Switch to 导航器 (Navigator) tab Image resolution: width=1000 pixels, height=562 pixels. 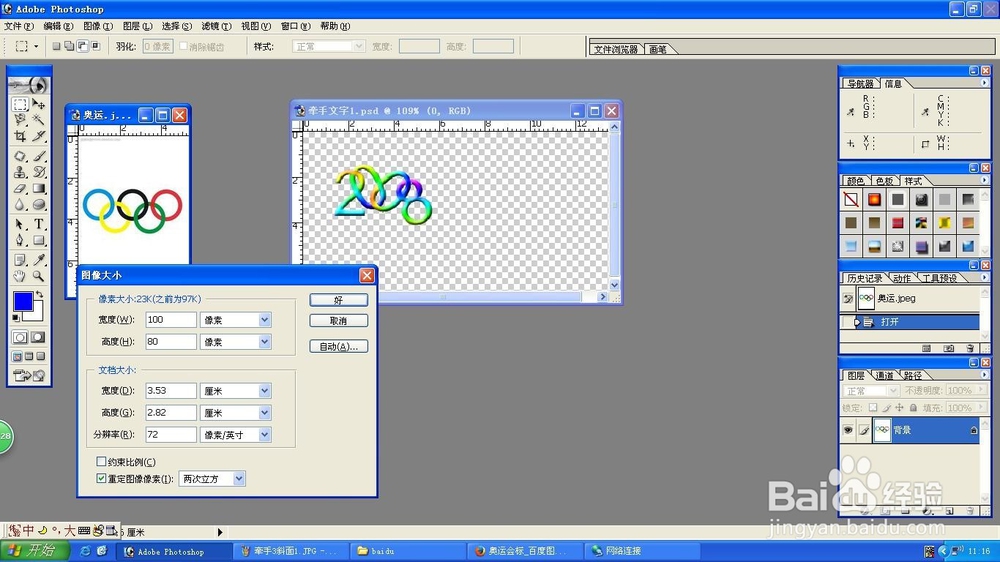coord(860,84)
